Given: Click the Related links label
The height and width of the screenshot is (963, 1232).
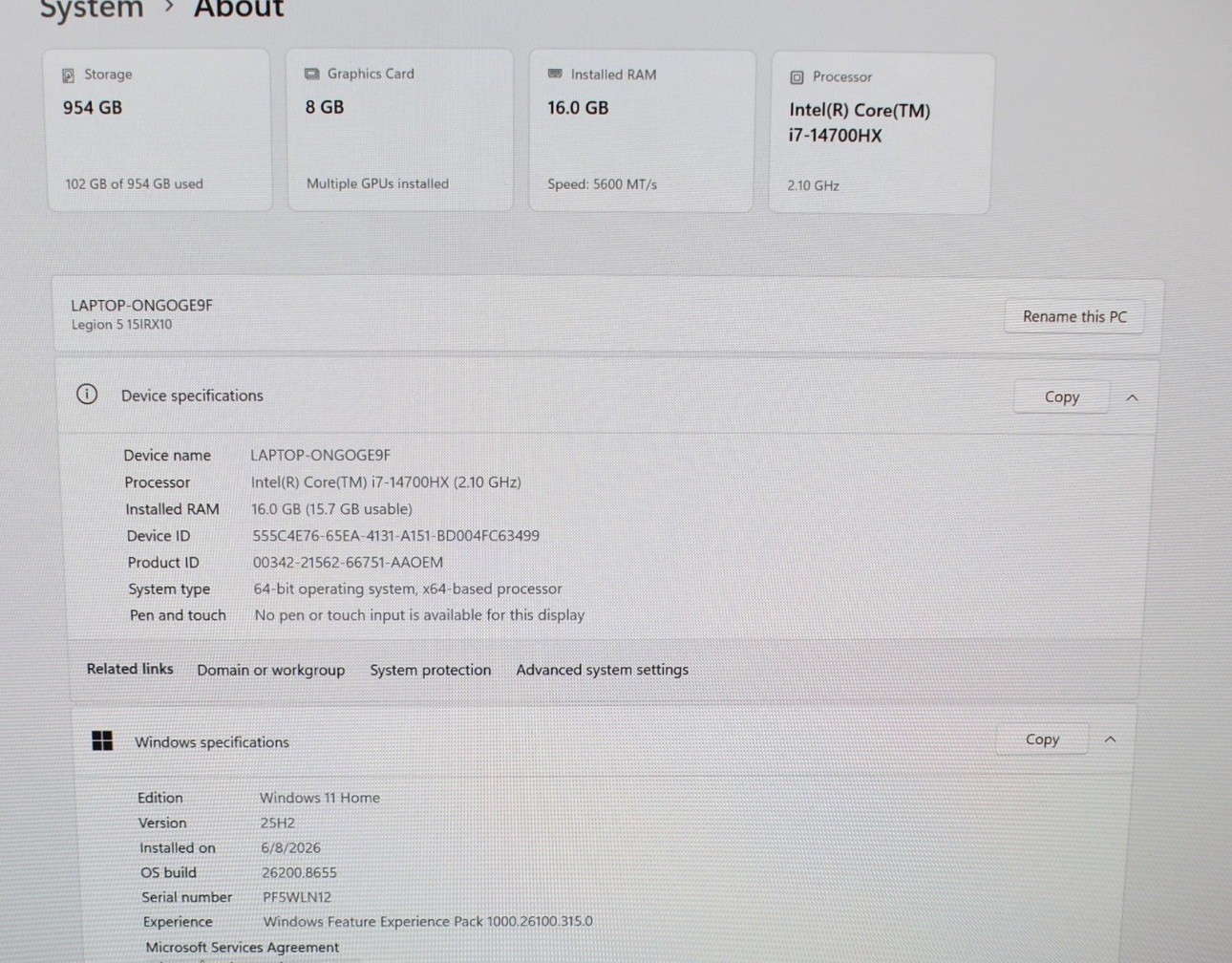Looking at the screenshot, I should coord(130,669).
